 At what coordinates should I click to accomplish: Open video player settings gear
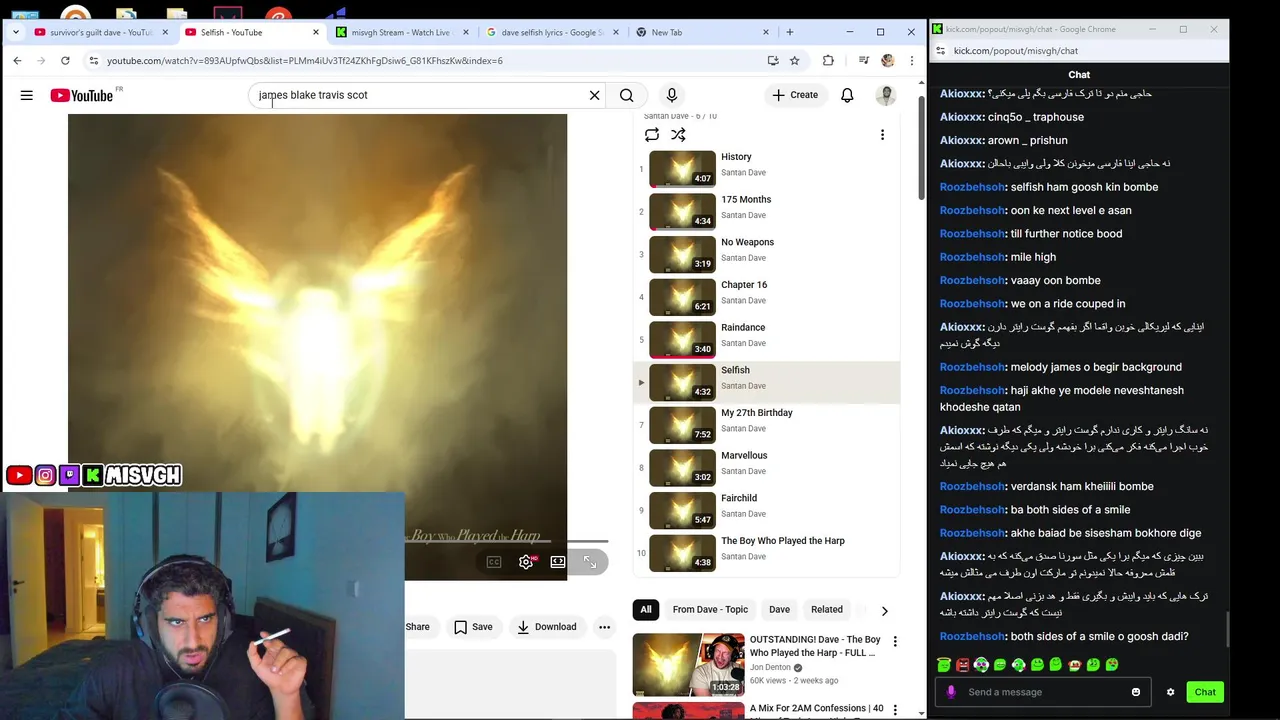click(526, 562)
